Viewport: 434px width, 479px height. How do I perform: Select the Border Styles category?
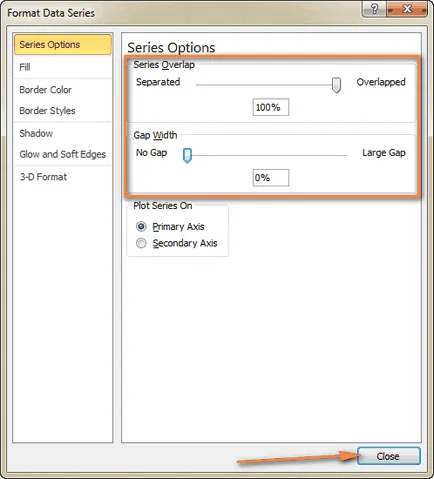63,111
